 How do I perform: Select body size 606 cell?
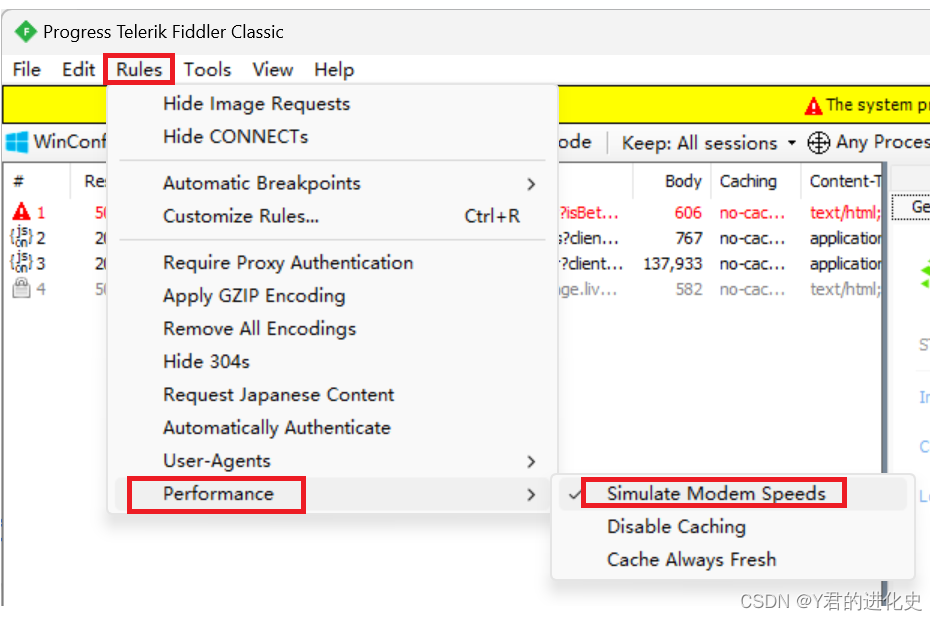coord(688,213)
